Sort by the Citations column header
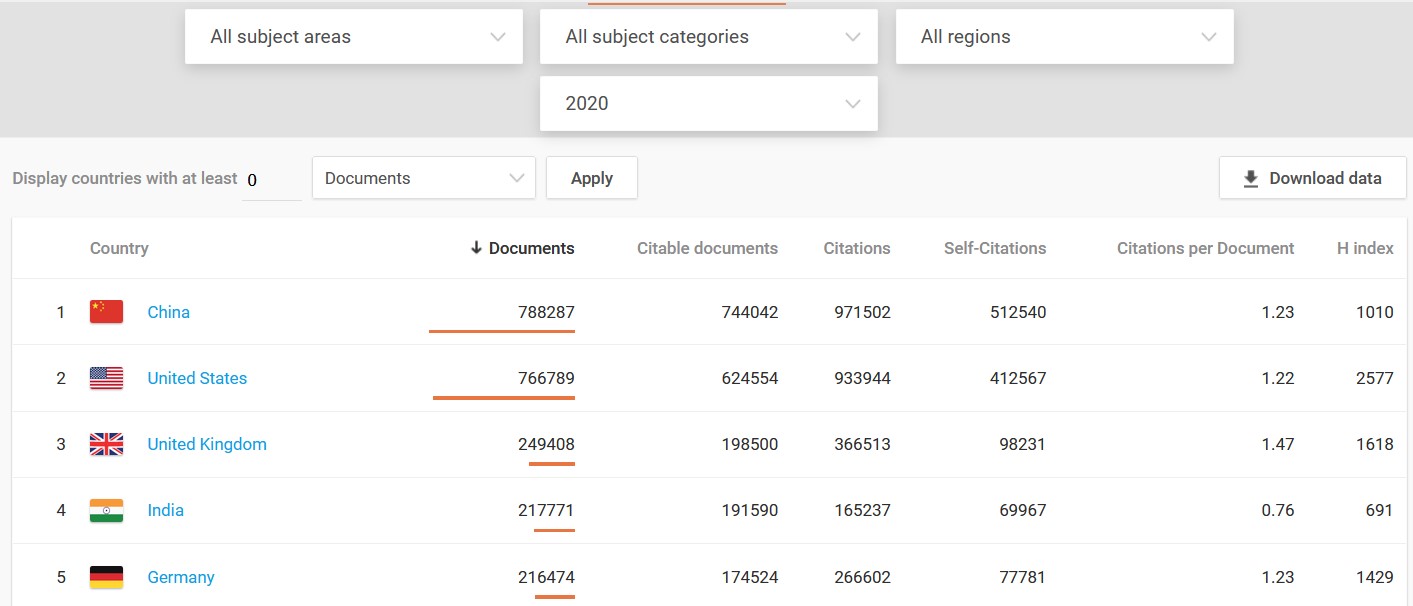 click(x=857, y=248)
